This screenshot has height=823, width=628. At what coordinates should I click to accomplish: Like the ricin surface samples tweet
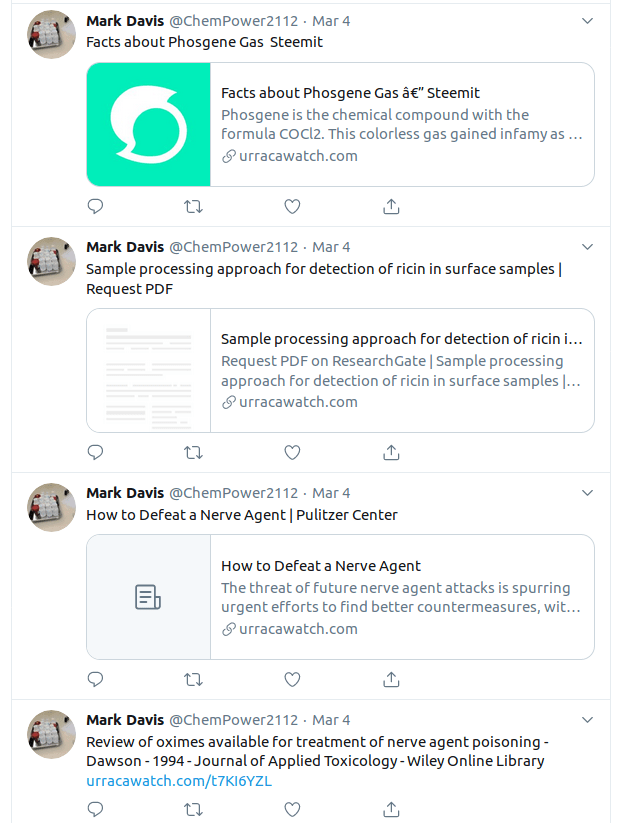coord(292,452)
